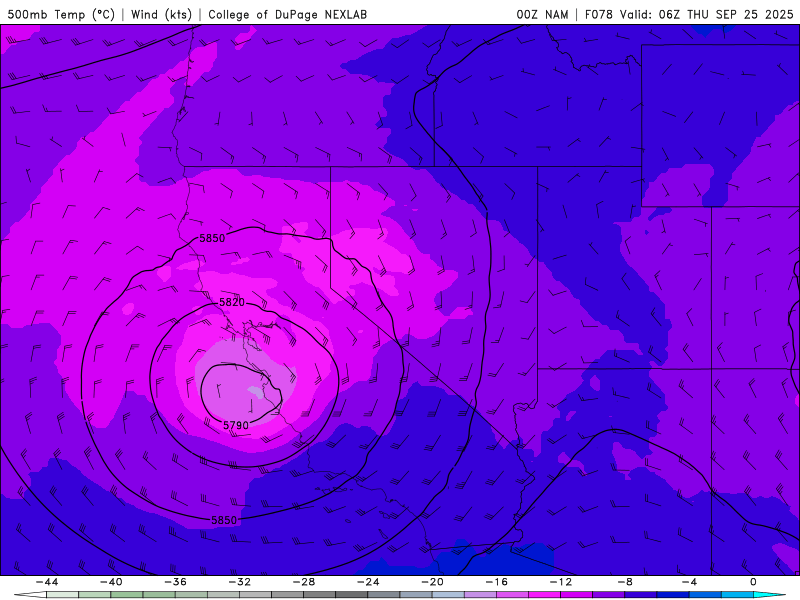Image resolution: width=800 pixels, height=600 pixels.
Task: Click the 0 color scale label
Action: (x=754, y=582)
